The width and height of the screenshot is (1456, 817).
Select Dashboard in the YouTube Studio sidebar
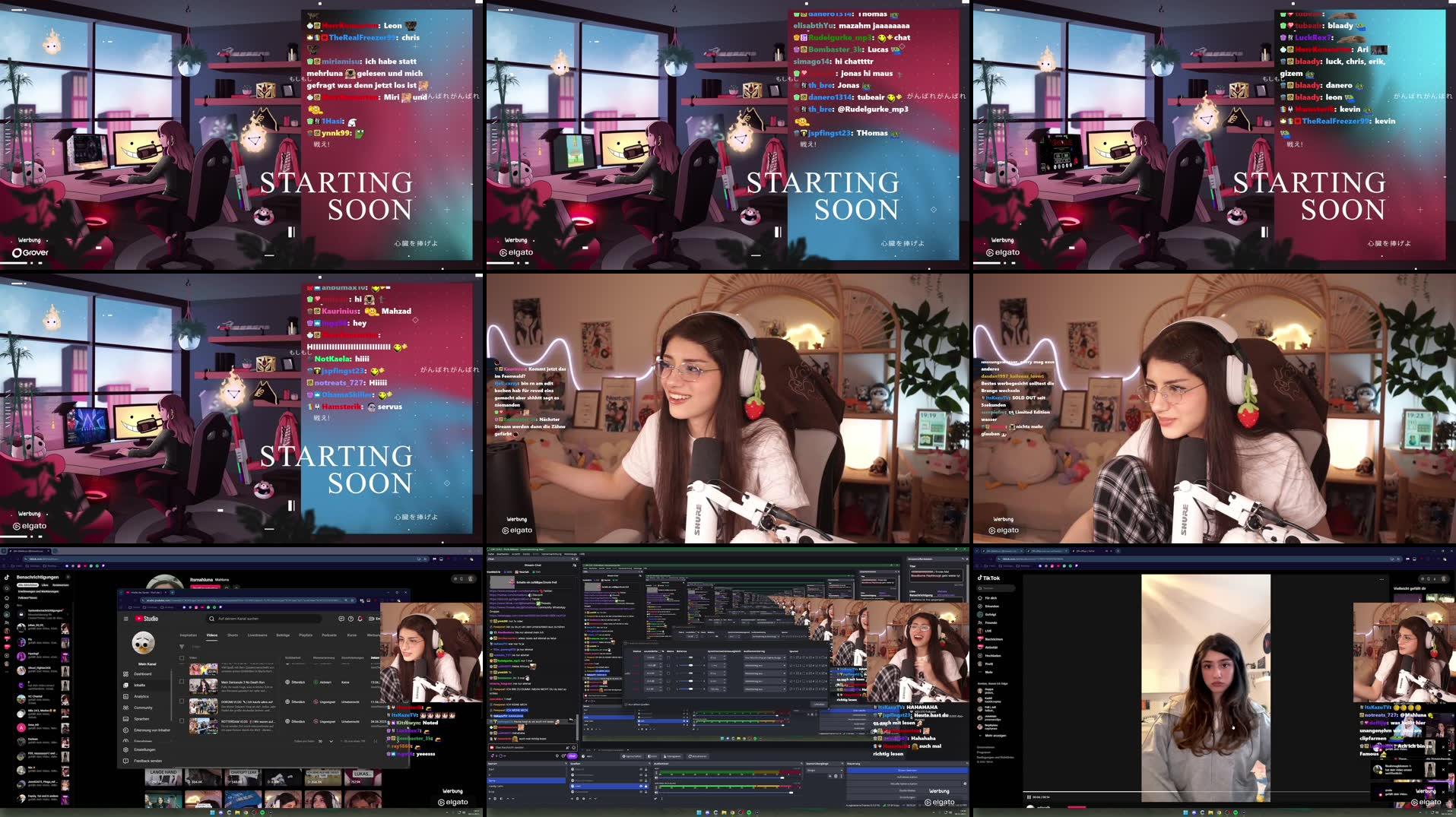click(x=143, y=674)
